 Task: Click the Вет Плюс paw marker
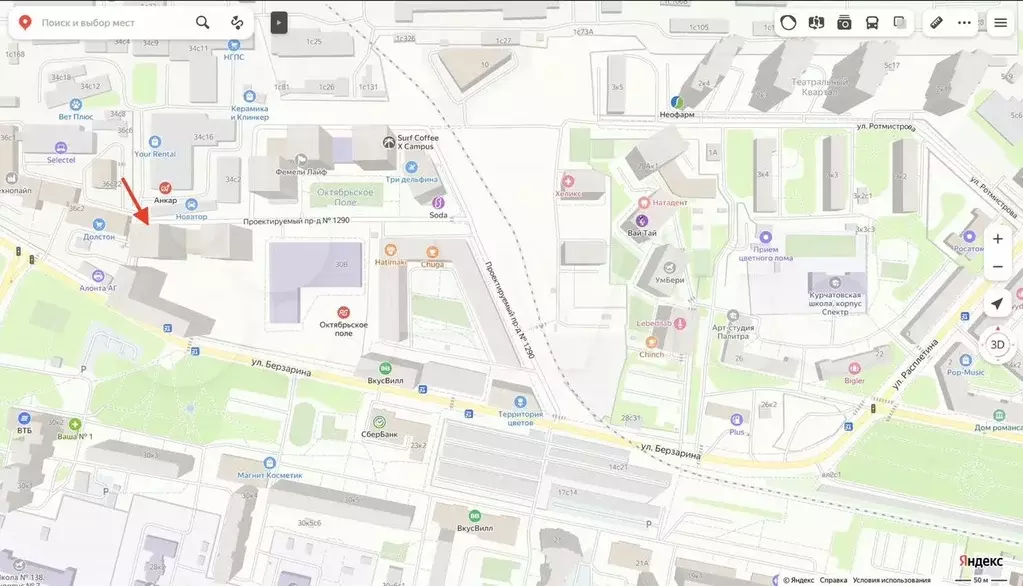tap(76, 104)
